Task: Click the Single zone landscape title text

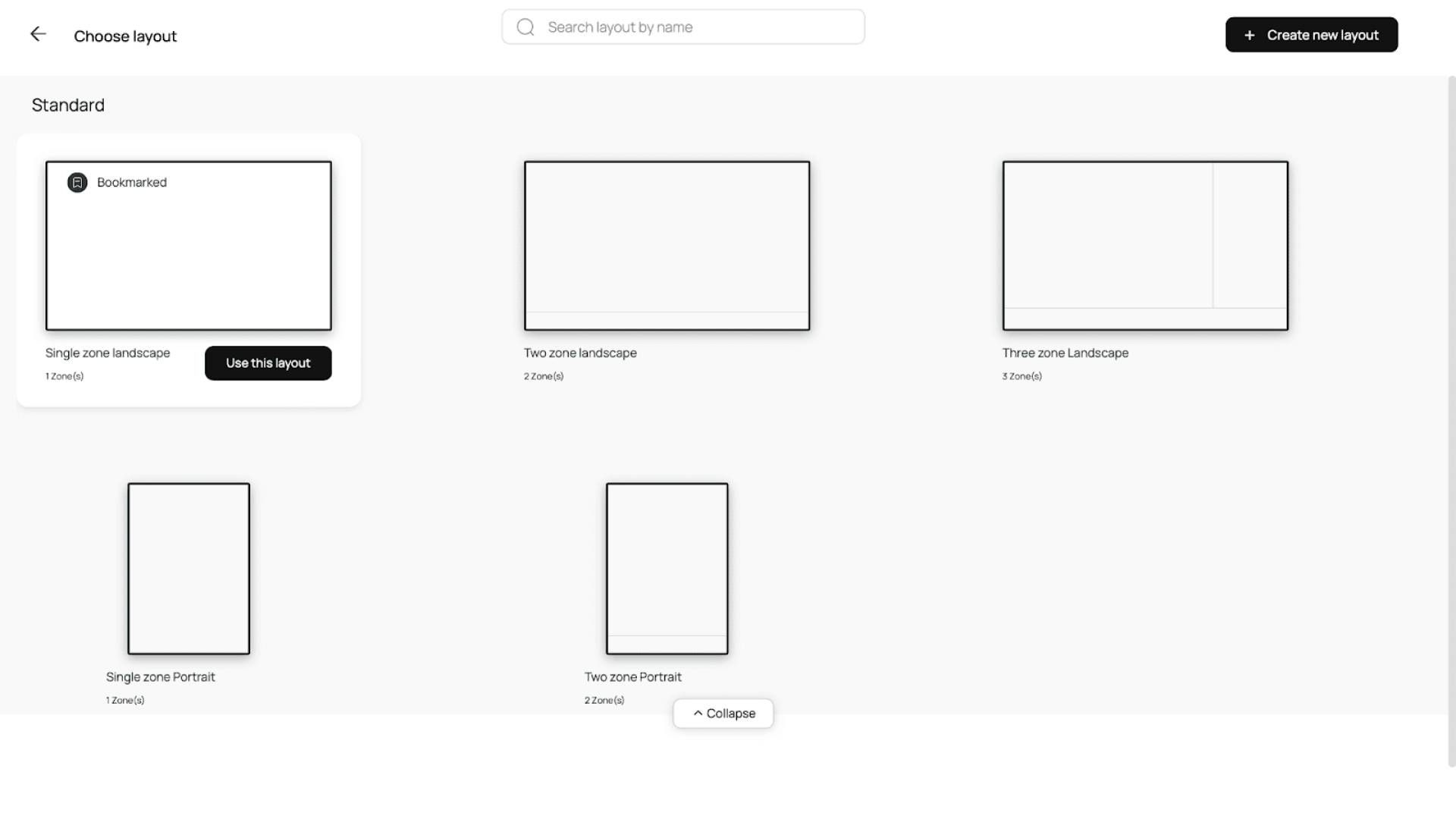Action: (108, 353)
